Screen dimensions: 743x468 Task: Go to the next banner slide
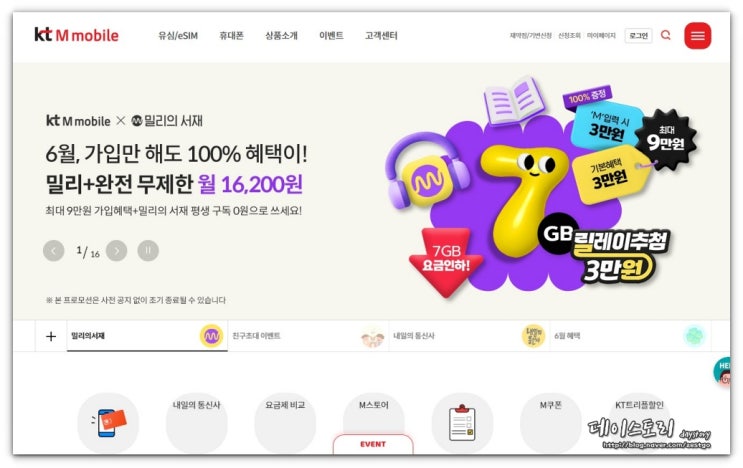click(x=117, y=250)
